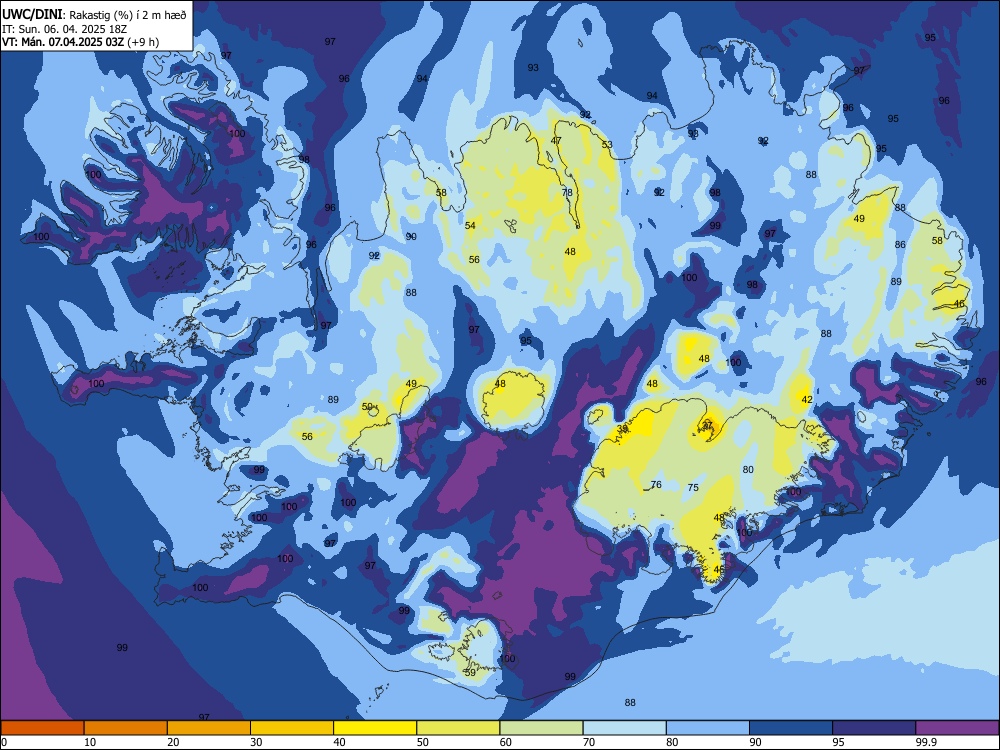Viewport: 1000px width, 750px height.
Task: Click the map humidity value '86'
Action: 900,245
